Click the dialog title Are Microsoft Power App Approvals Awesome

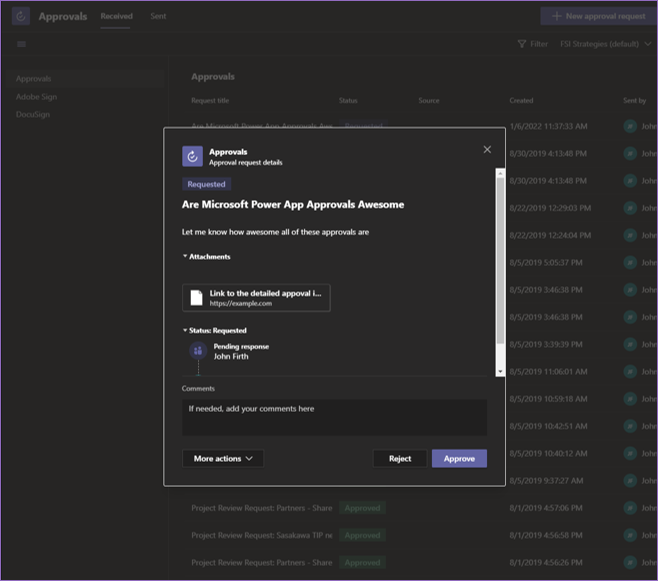[x=293, y=205]
